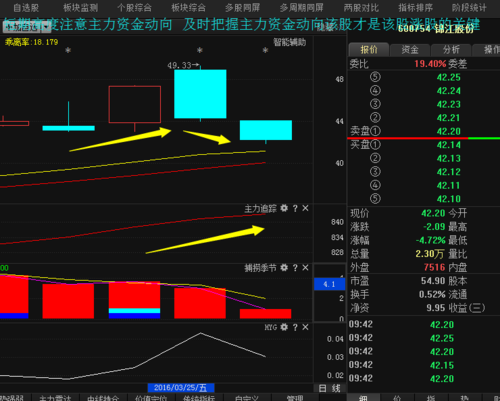This screenshot has width=500, height=401.
Task: Click the sell-2 price 42.21
Action: 448,118
